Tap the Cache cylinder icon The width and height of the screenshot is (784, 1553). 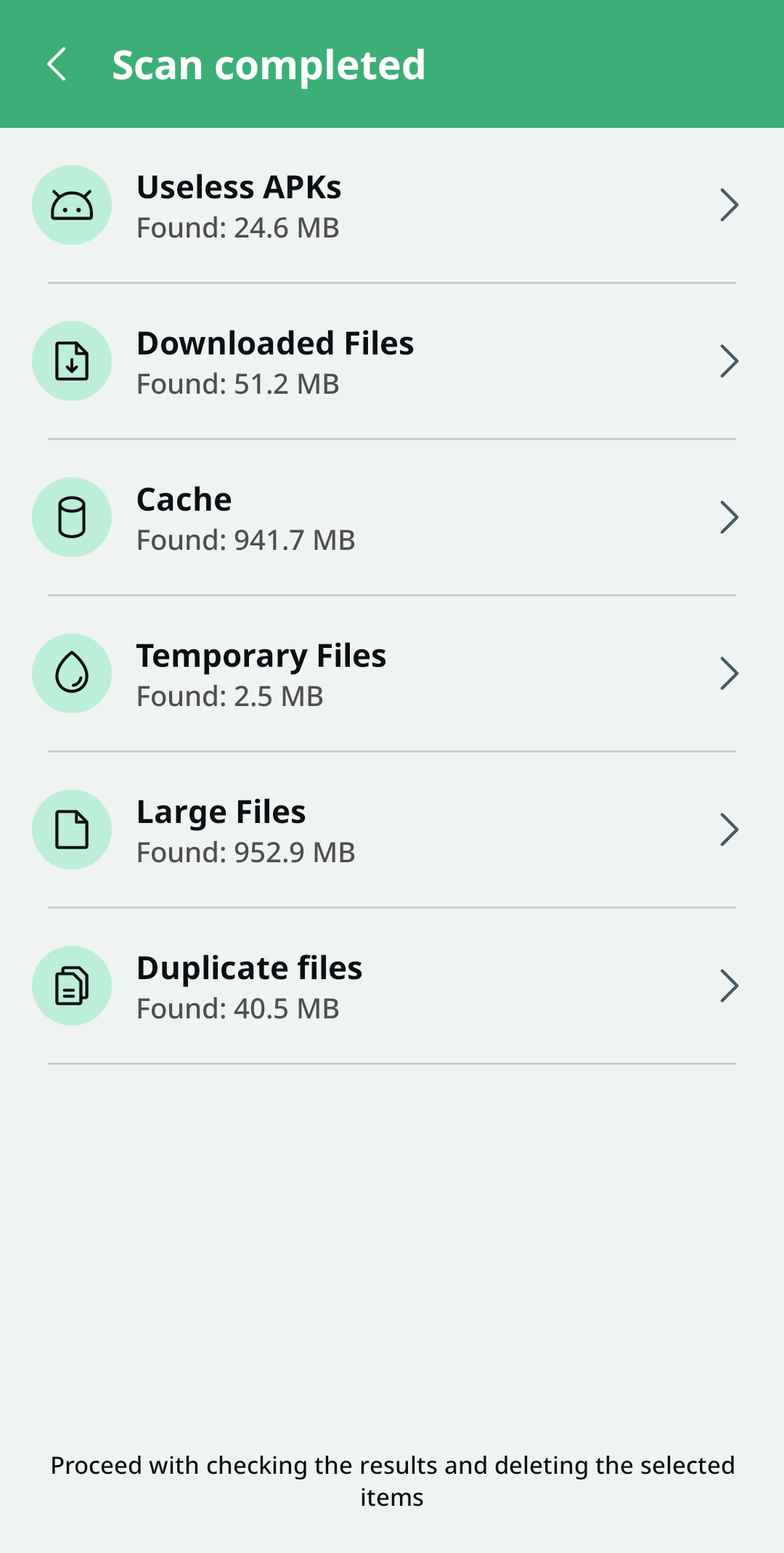72,517
